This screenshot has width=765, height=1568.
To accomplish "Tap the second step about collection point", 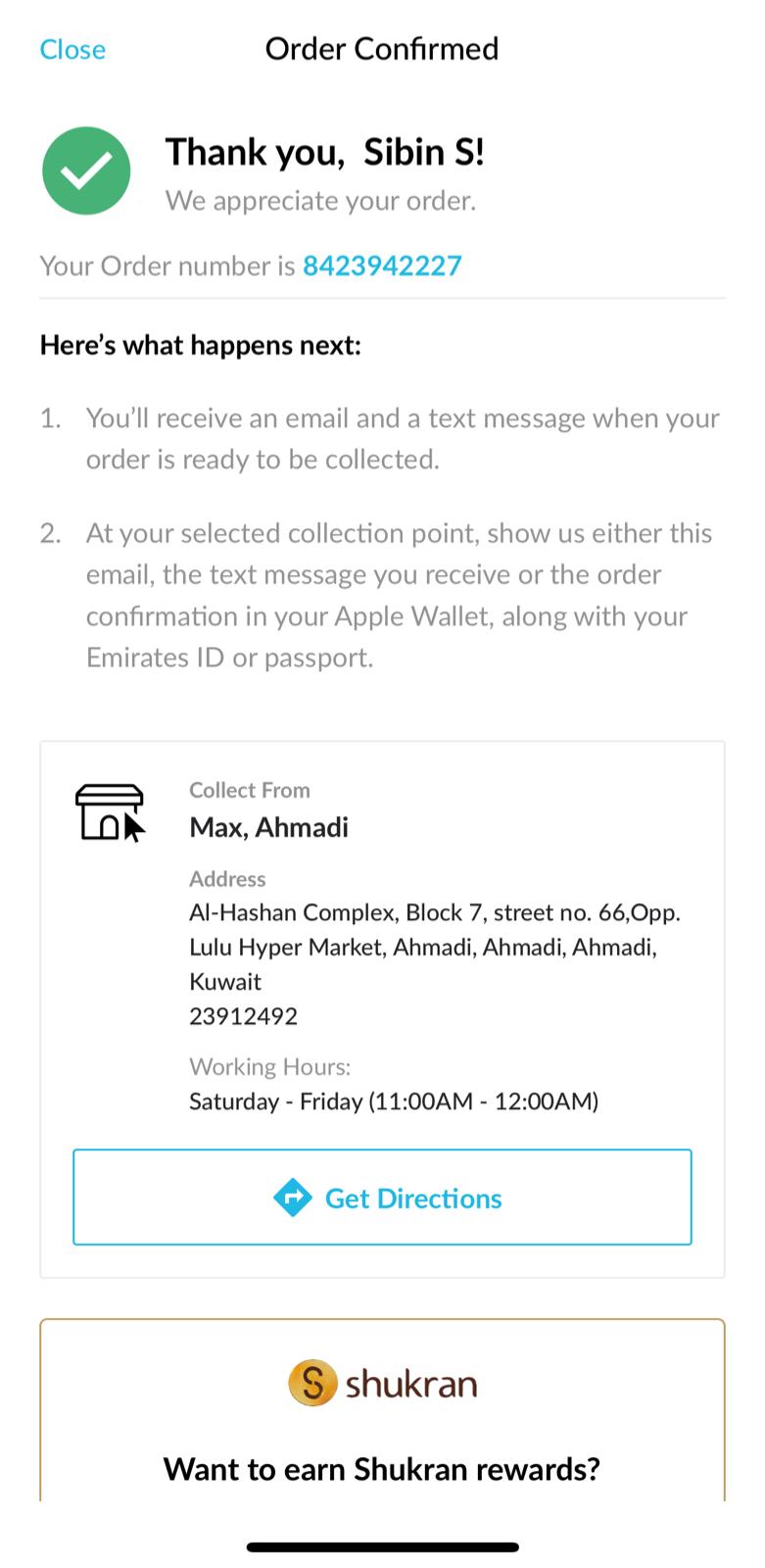I will point(399,595).
